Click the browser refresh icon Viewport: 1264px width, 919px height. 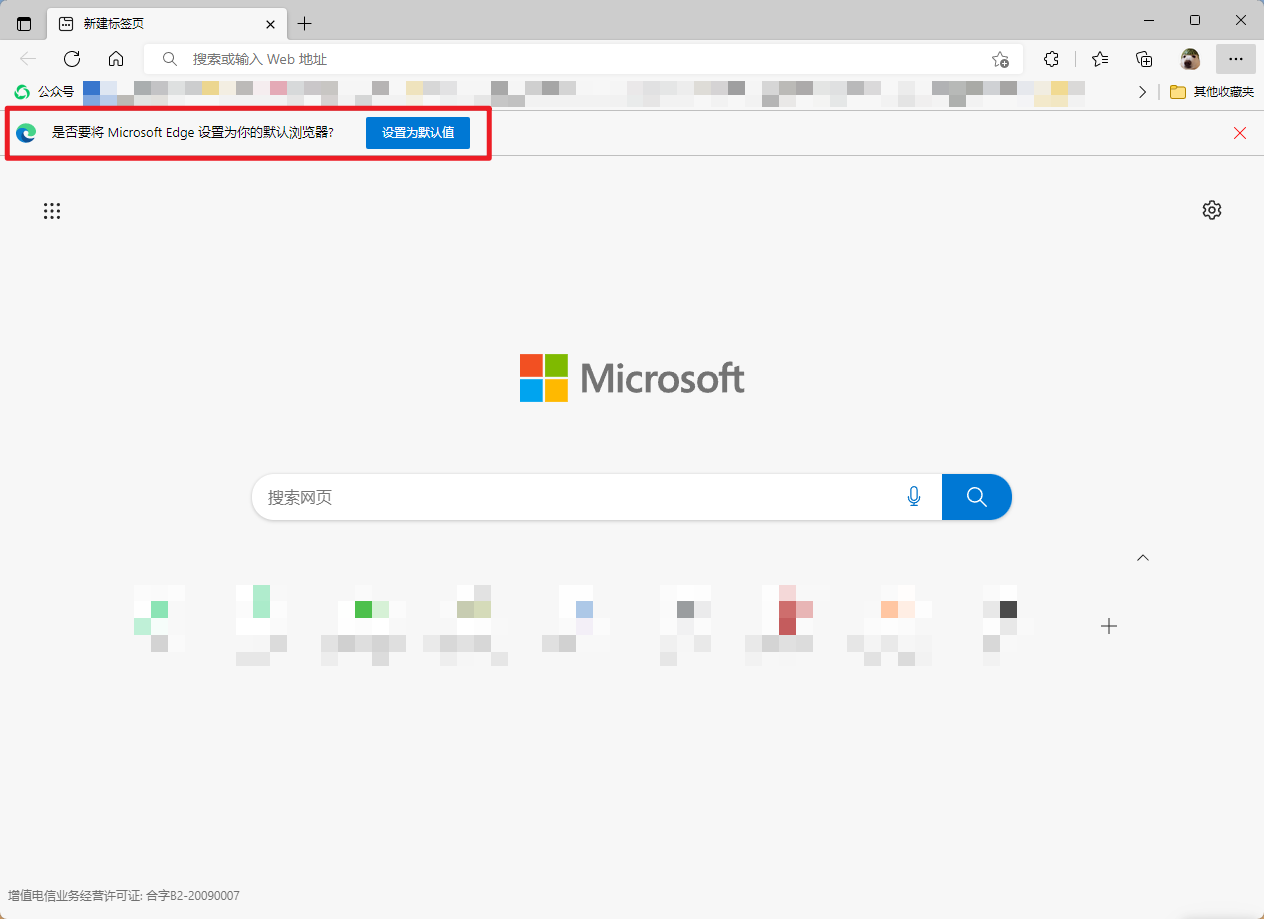pos(72,59)
